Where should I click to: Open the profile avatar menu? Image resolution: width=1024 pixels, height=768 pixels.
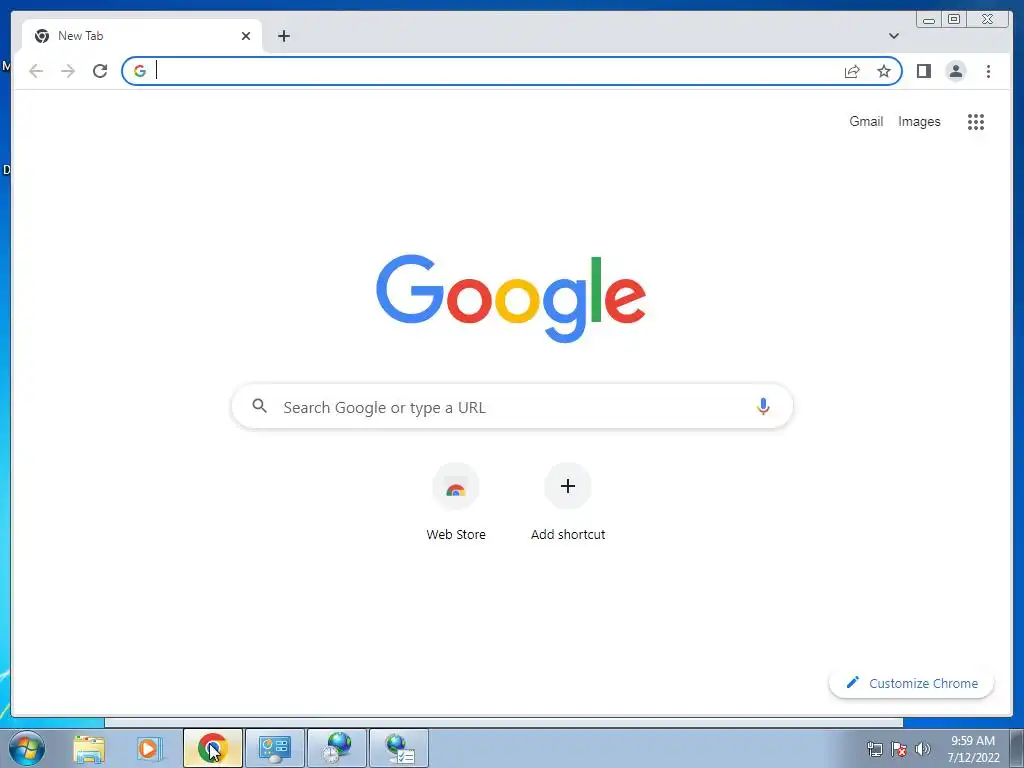[x=955, y=71]
